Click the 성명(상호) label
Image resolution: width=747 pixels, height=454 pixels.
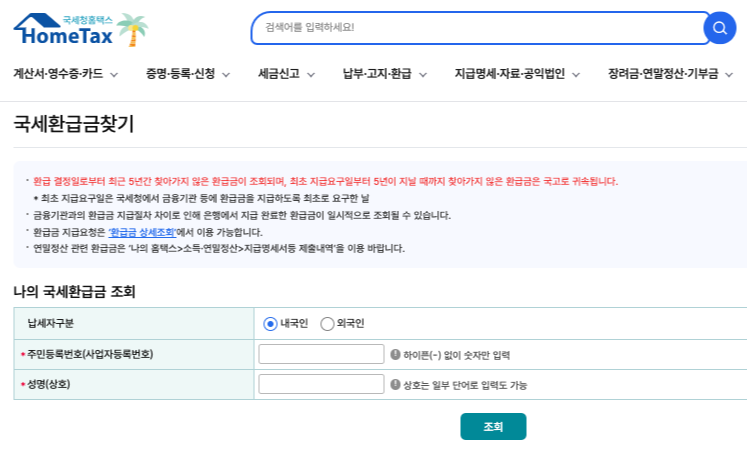coord(49,384)
